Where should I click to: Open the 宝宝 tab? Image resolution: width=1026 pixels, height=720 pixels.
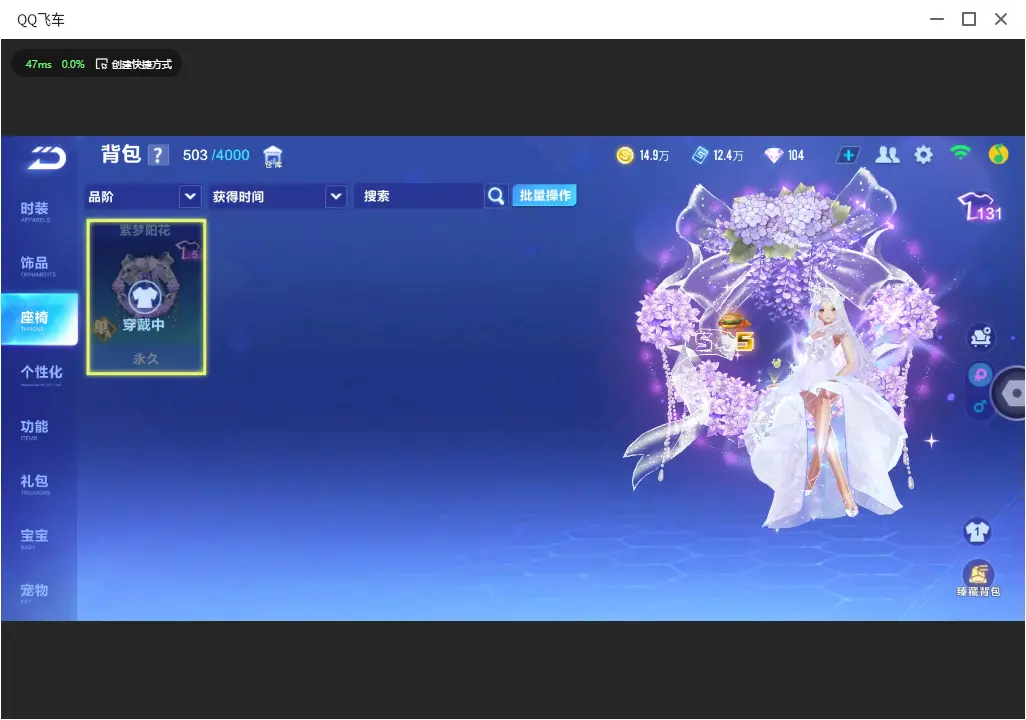(x=35, y=537)
